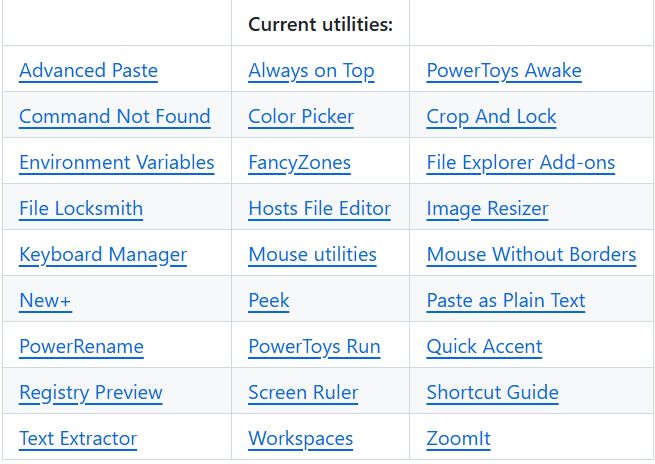Go to File Locksmith page
Image resolution: width=655 pixels, height=464 pixels.
(x=81, y=209)
